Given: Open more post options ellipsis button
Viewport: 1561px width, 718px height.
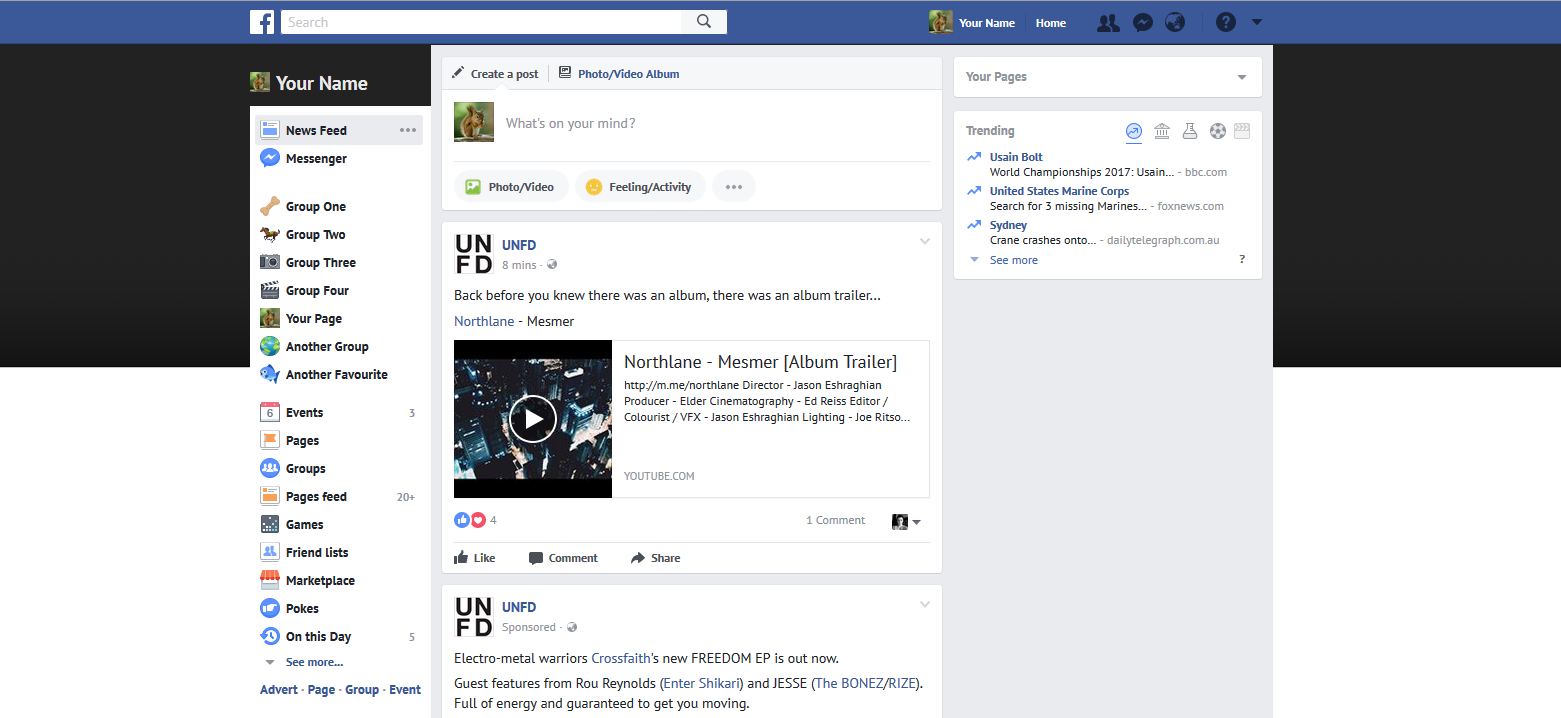Looking at the screenshot, I should coord(734,187).
